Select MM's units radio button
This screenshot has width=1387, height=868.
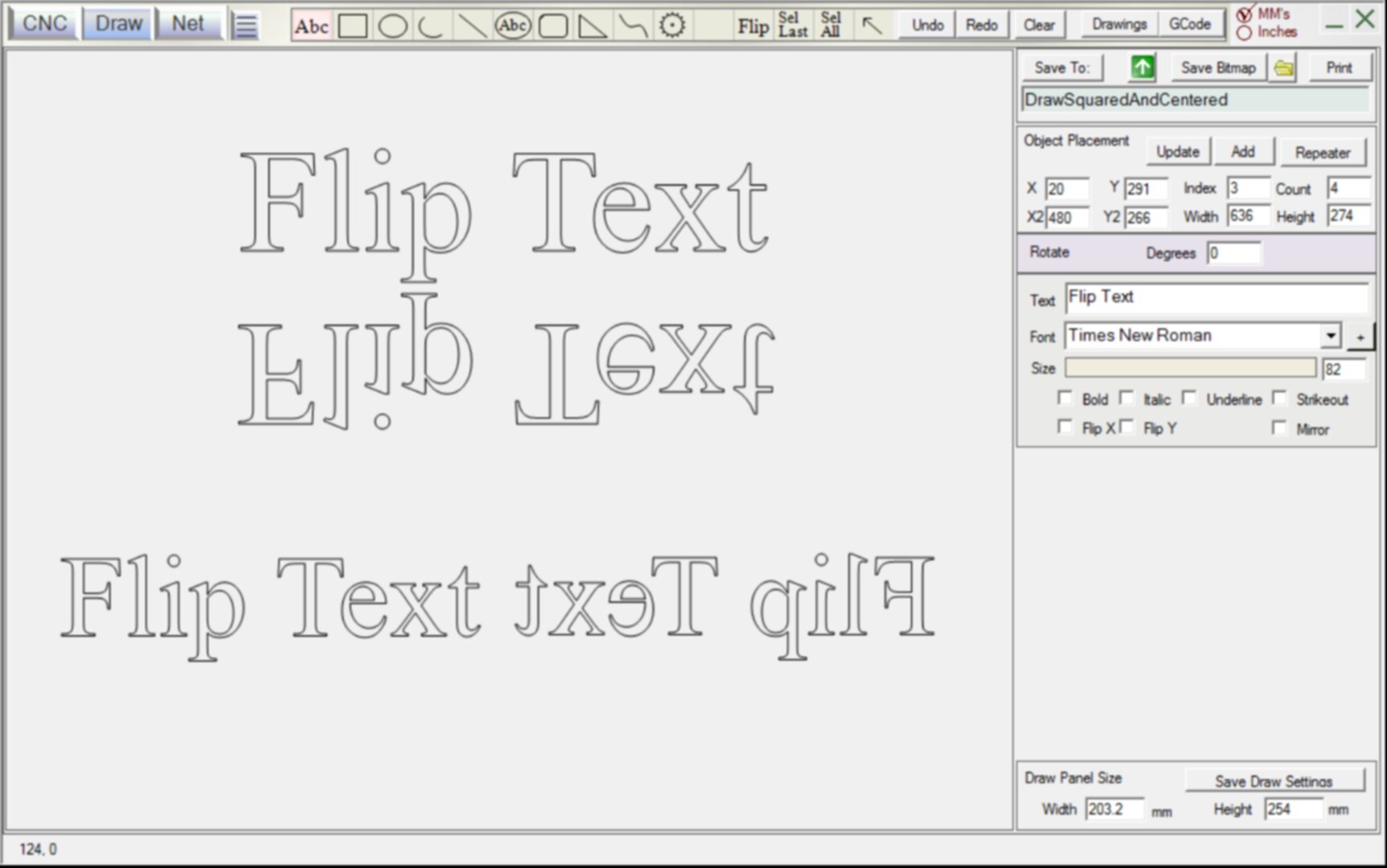point(1244,14)
